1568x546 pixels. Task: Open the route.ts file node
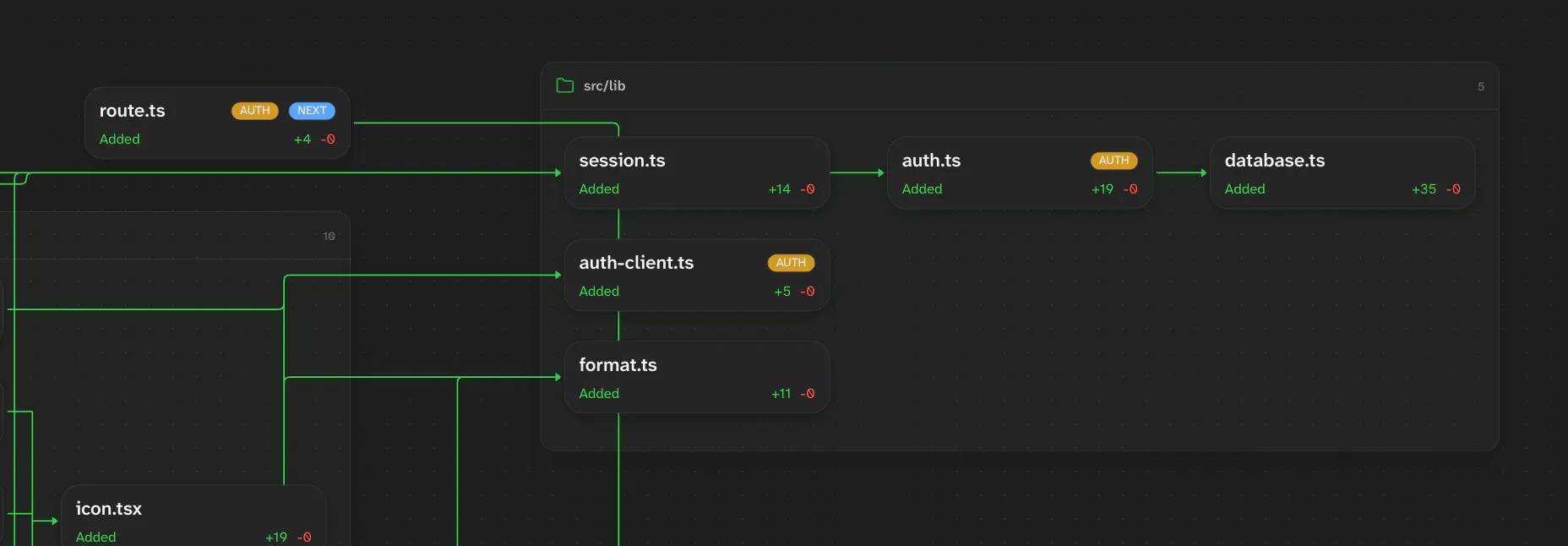217,123
